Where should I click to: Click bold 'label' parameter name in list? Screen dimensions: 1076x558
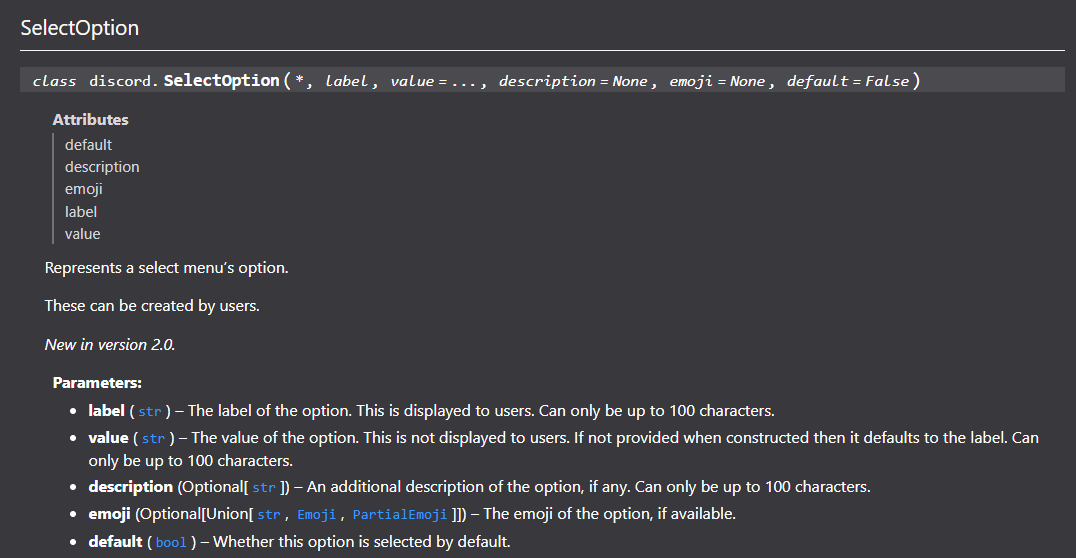click(x=106, y=411)
